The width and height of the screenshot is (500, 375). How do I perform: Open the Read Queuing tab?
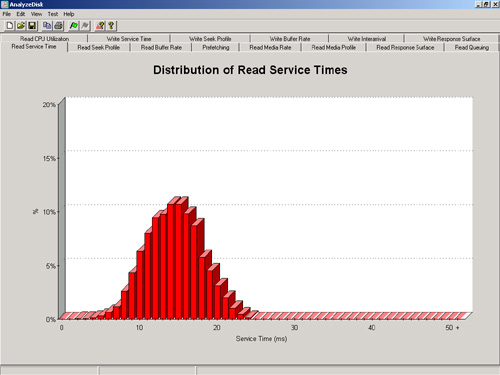point(472,47)
